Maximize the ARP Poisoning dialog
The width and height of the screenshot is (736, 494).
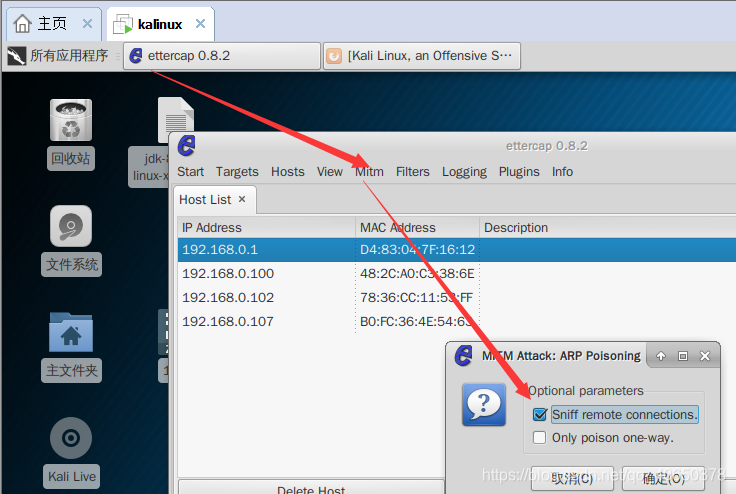tap(683, 356)
